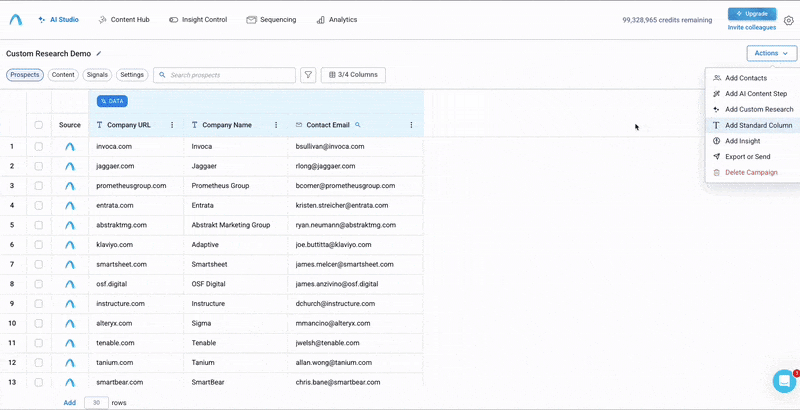Click the source icon in row 13

coord(70,382)
